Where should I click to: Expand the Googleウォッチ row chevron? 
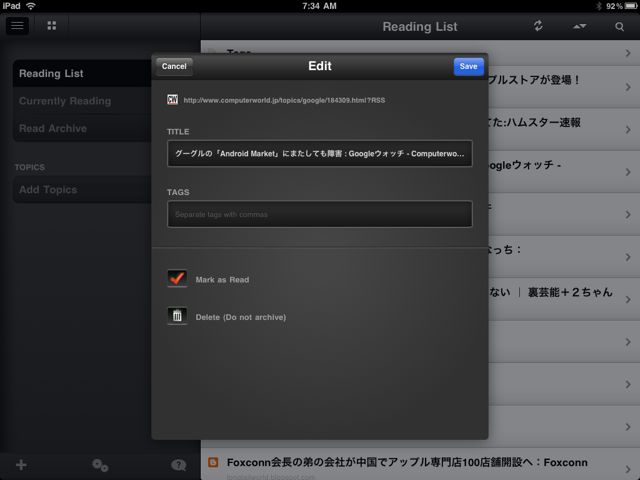click(x=628, y=172)
